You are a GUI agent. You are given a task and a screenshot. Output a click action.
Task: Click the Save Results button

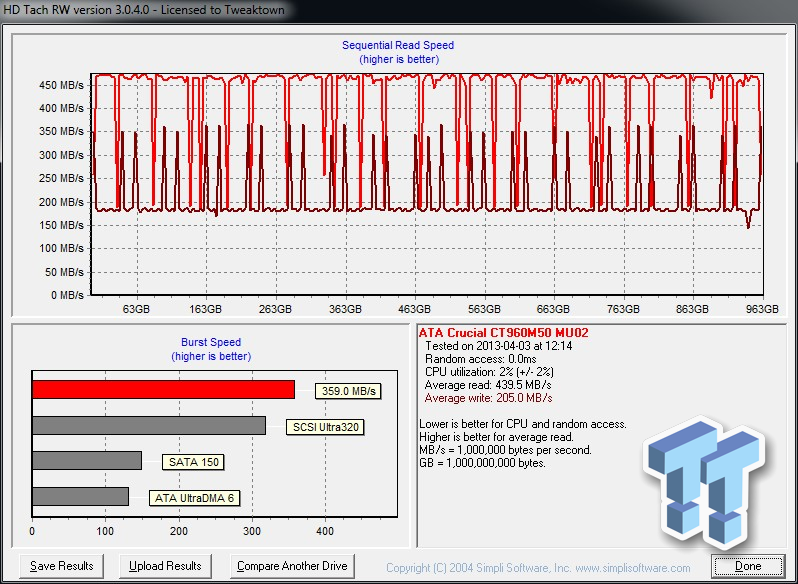coord(62,566)
